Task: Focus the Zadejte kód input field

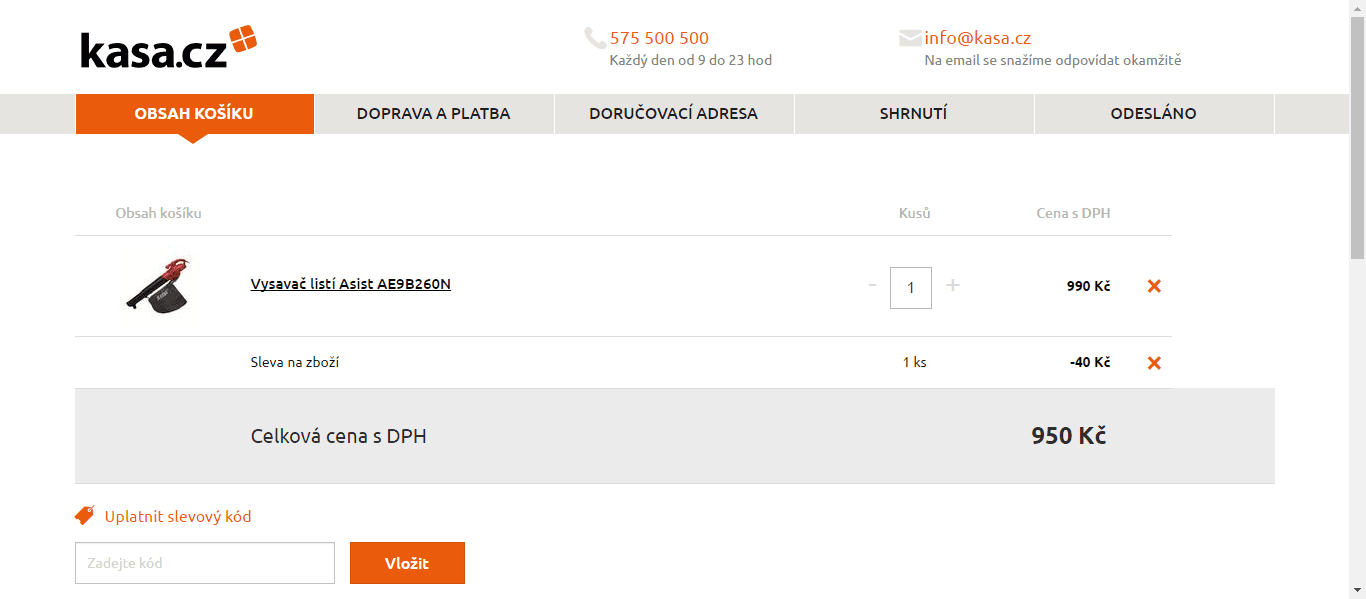Action: coord(205,563)
